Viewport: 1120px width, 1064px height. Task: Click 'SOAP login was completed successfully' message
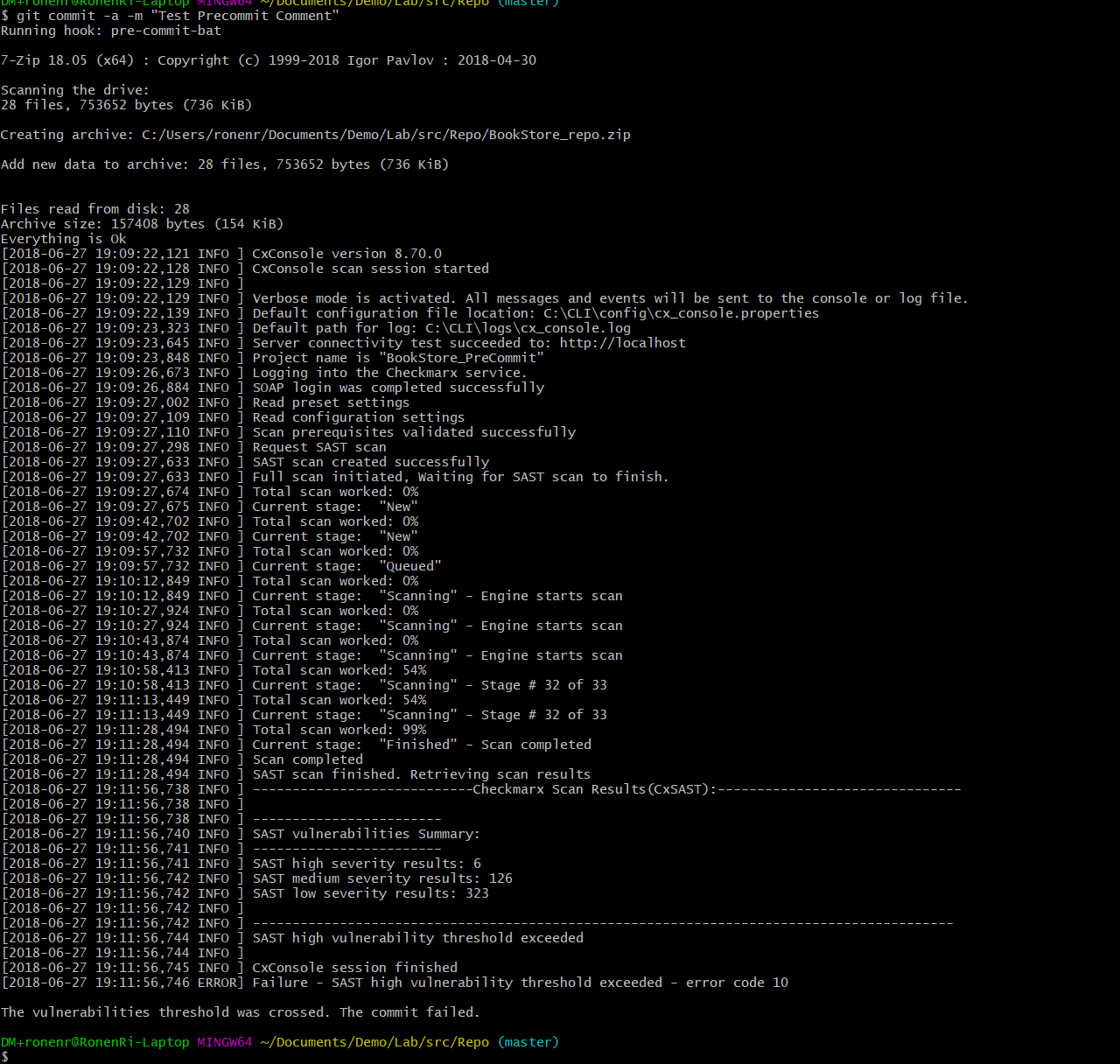398,388
